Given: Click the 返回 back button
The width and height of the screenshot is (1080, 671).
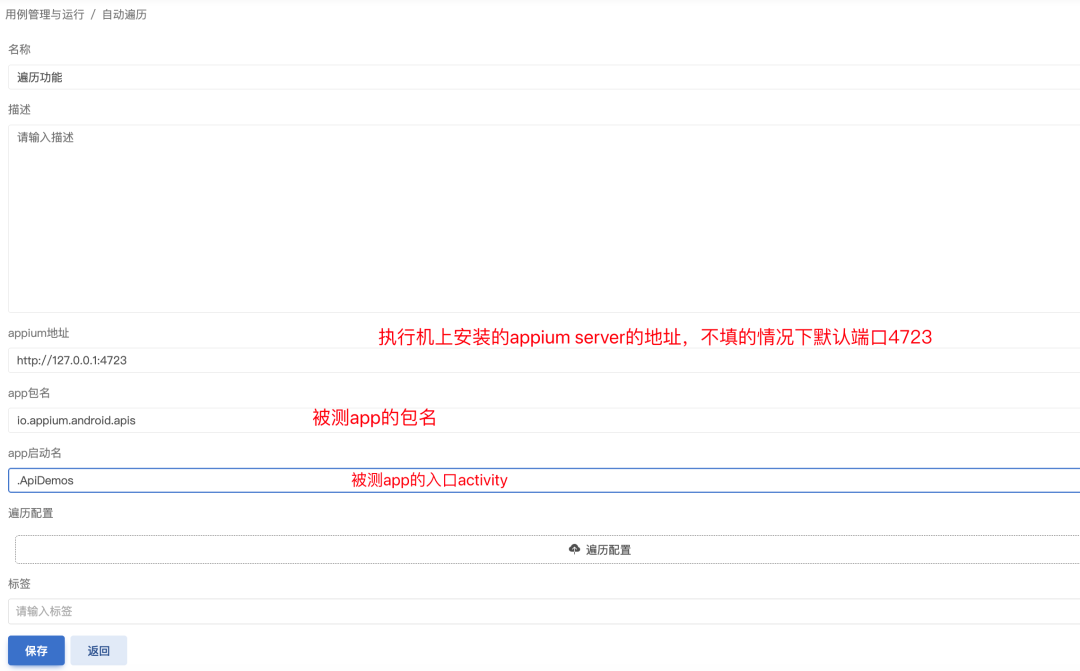Looking at the screenshot, I should (x=98, y=650).
